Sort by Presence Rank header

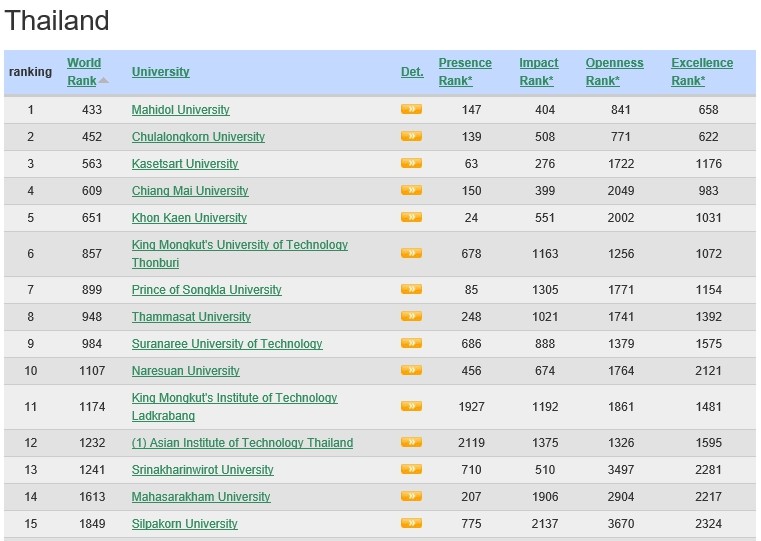[465, 72]
